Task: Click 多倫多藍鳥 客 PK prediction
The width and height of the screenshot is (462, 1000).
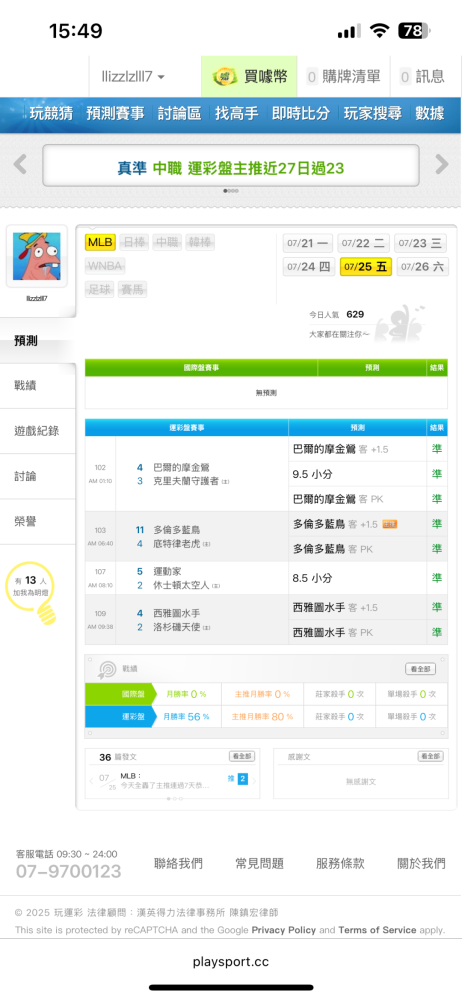Action: point(332,548)
